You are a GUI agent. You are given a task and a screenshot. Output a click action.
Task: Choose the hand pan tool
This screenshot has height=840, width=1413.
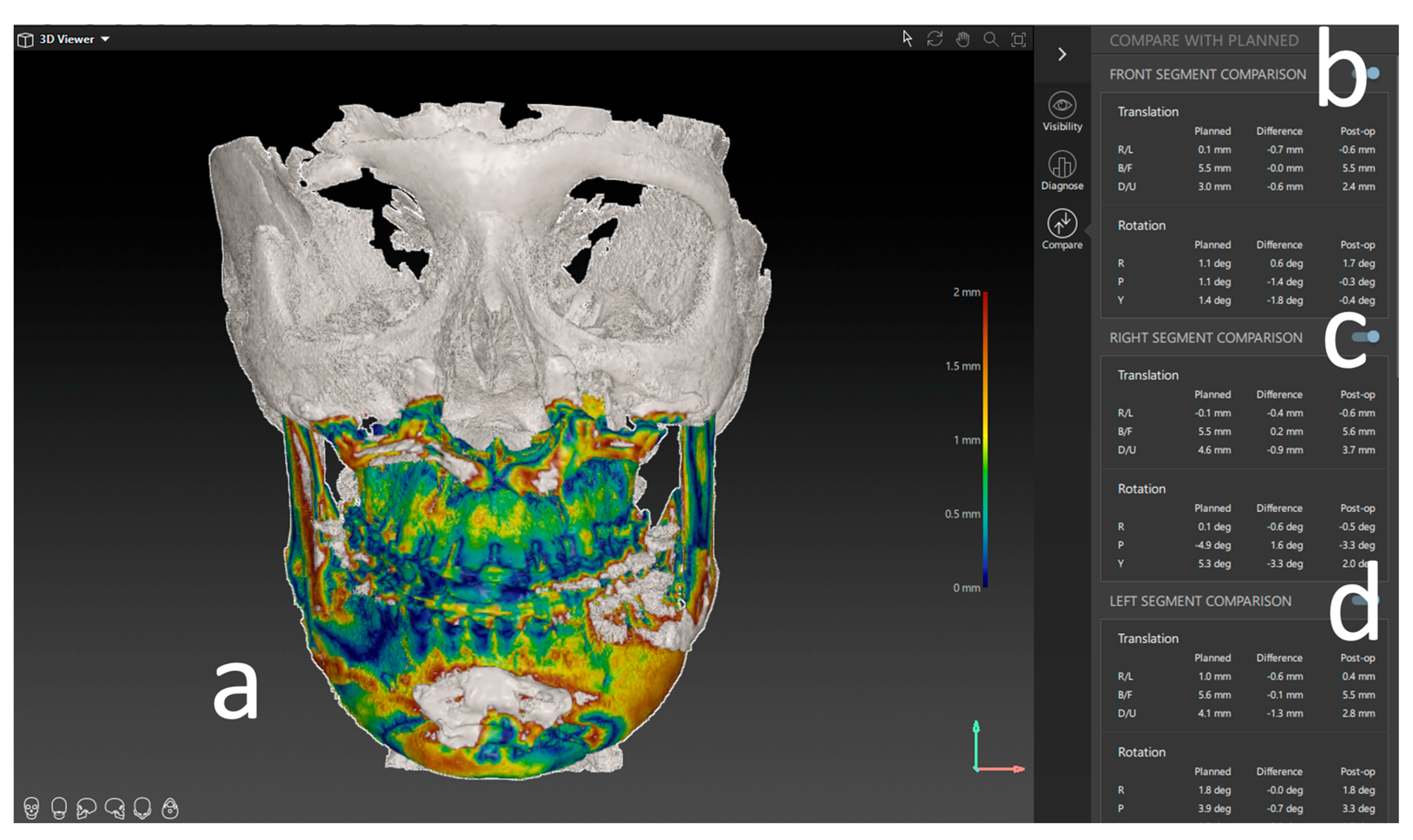point(963,40)
